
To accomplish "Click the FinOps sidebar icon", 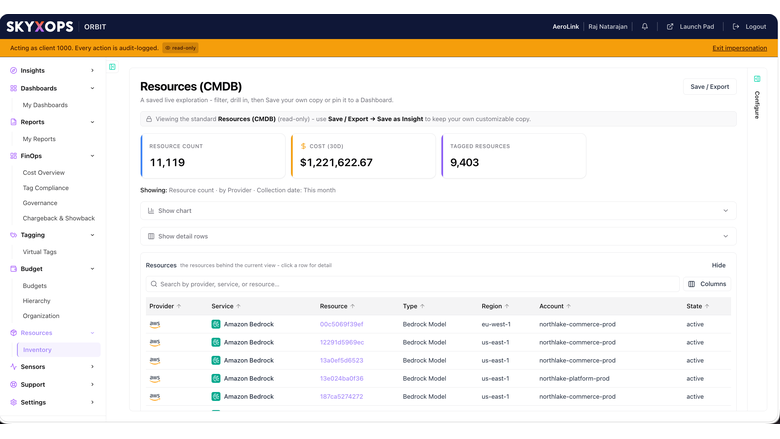I will point(13,156).
